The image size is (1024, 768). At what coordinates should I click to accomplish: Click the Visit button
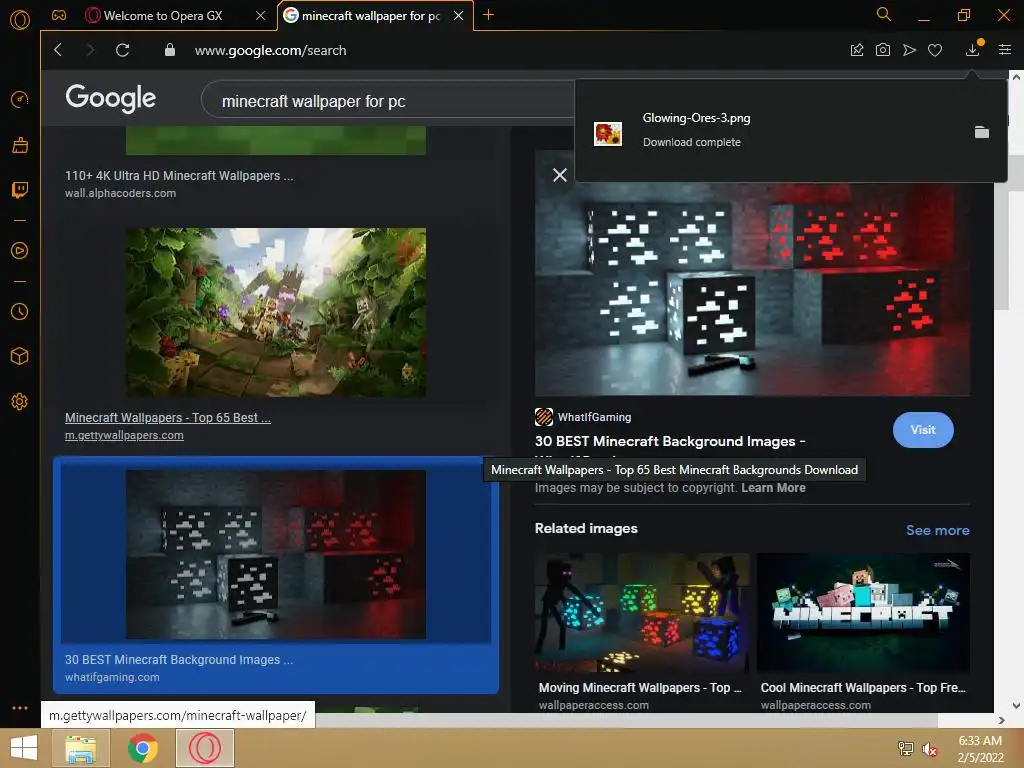923,430
